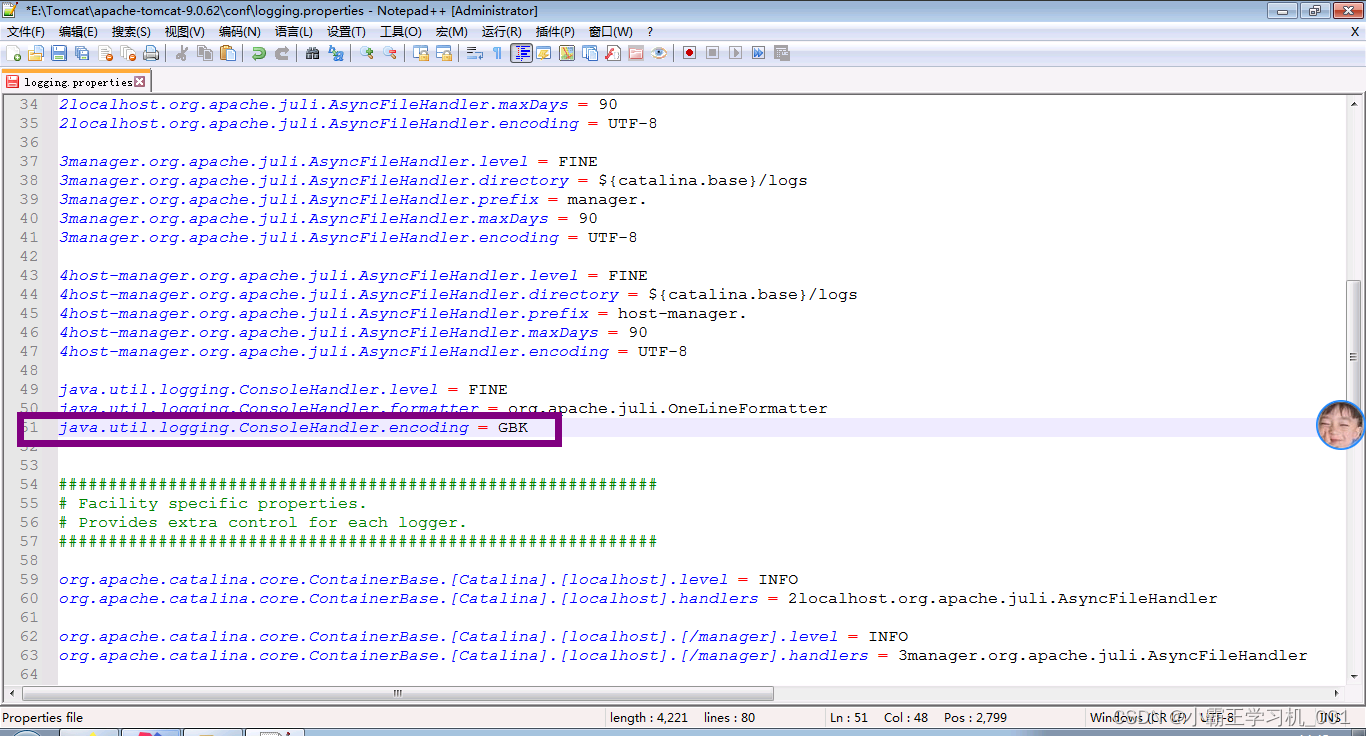Screen dimensions: 1366x736
Task: Click the Copy toolbar icon
Action: click(204, 53)
